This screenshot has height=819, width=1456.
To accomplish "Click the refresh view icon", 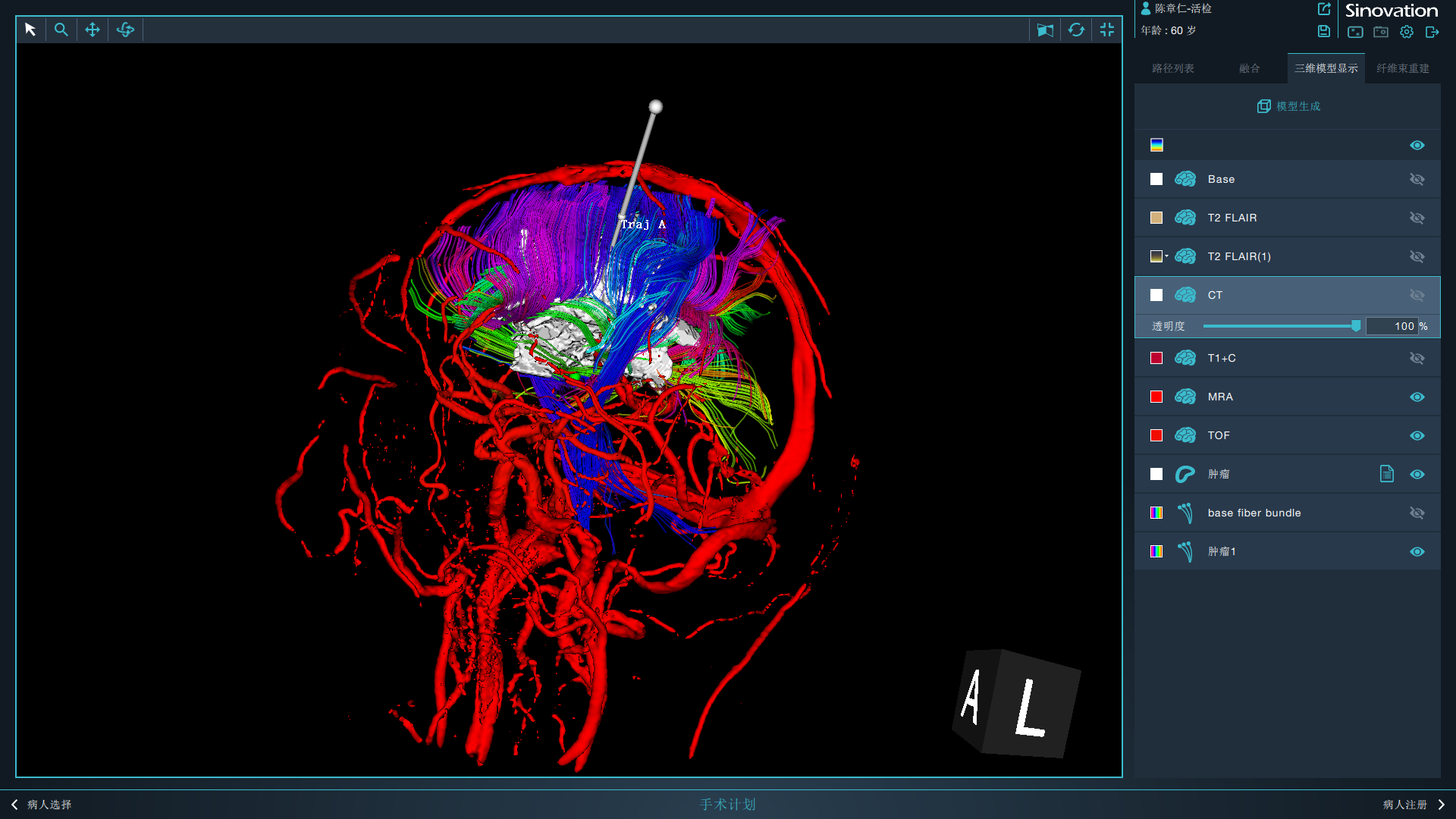I will point(1076,30).
